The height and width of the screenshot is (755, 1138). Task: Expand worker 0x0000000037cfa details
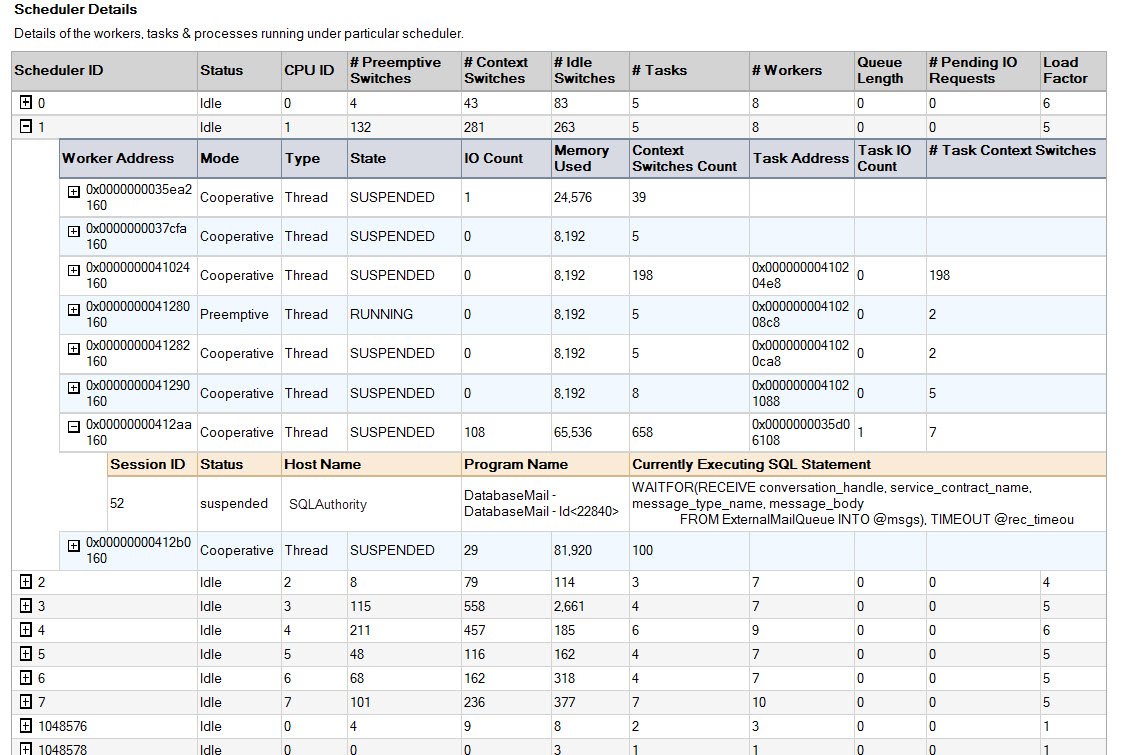coord(73,231)
